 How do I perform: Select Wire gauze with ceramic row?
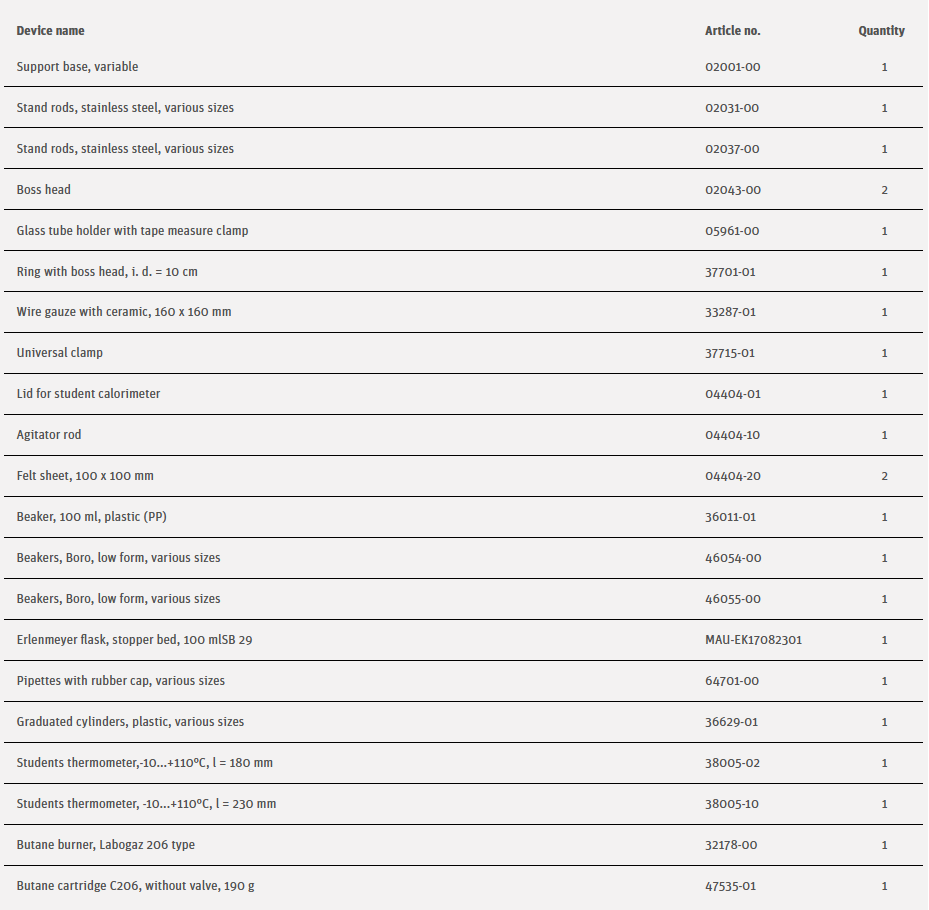pyautogui.click(x=123, y=312)
